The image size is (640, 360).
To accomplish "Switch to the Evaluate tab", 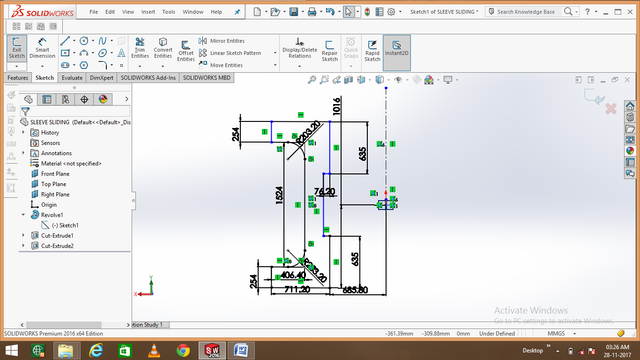I will tap(72, 78).
